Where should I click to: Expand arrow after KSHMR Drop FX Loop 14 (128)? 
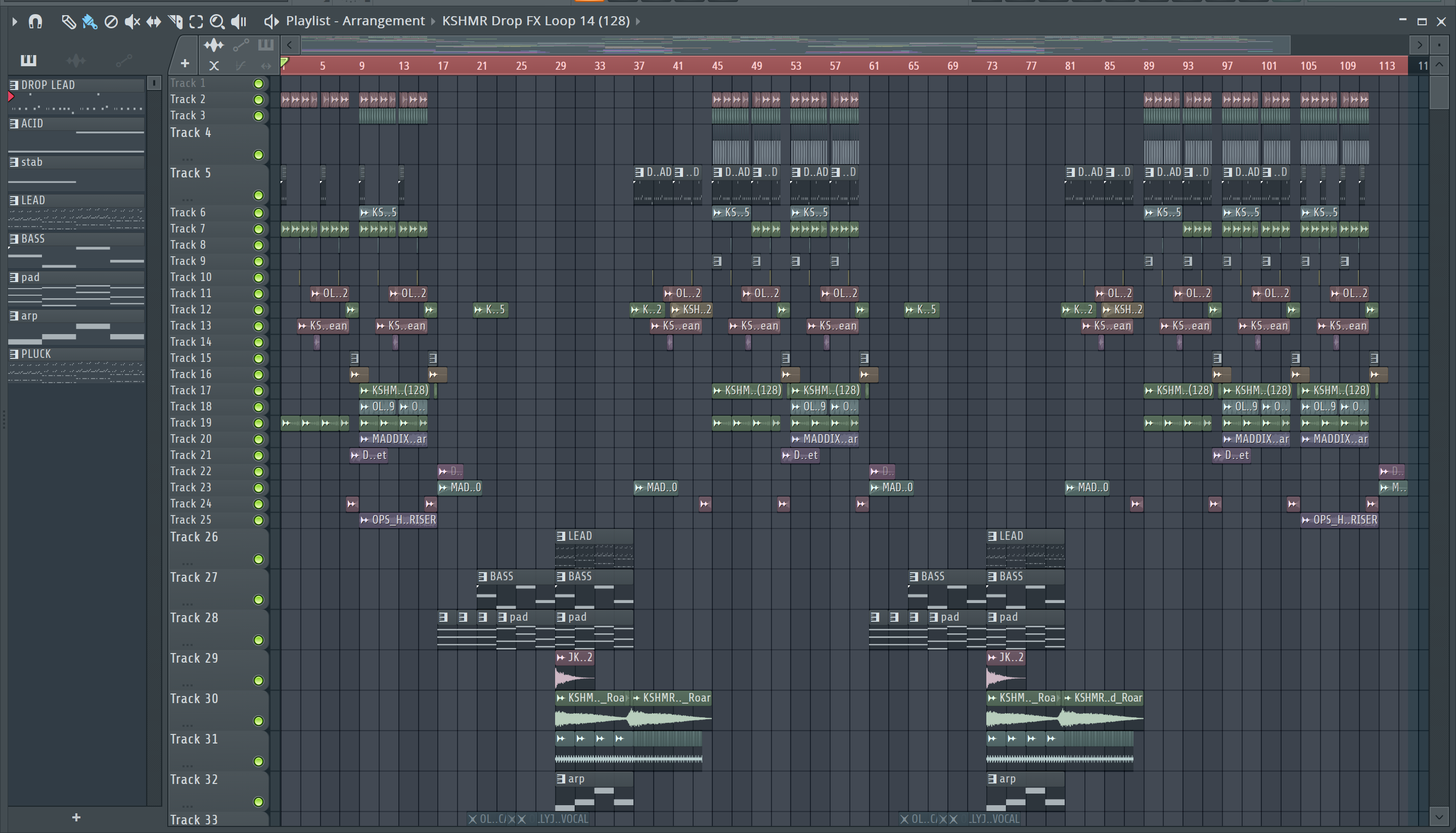(x=638, y=21)
